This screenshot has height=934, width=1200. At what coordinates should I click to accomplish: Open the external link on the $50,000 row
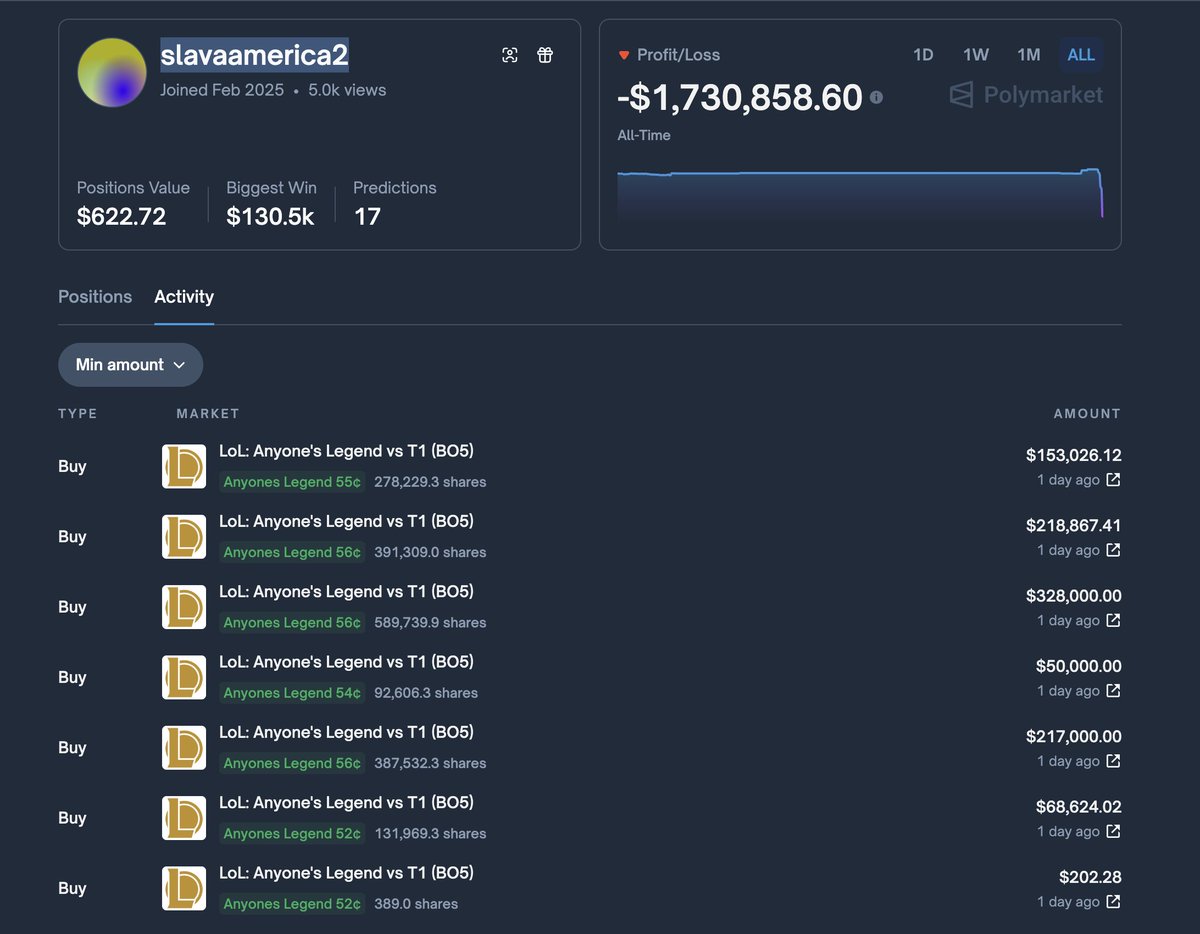coord(1112,690)
